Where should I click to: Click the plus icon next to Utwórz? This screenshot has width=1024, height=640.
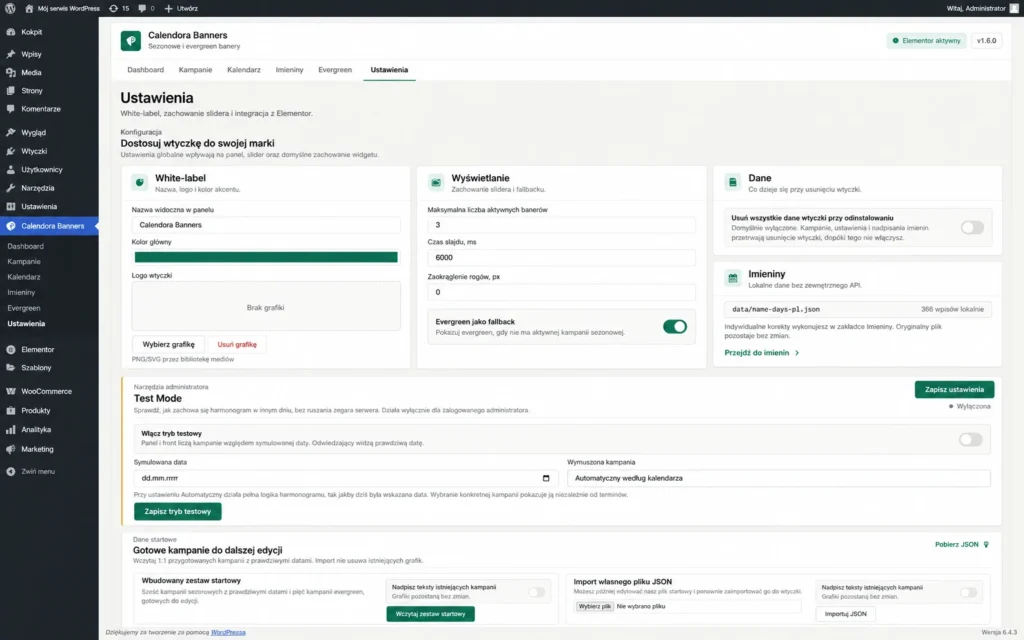[168, 8]
